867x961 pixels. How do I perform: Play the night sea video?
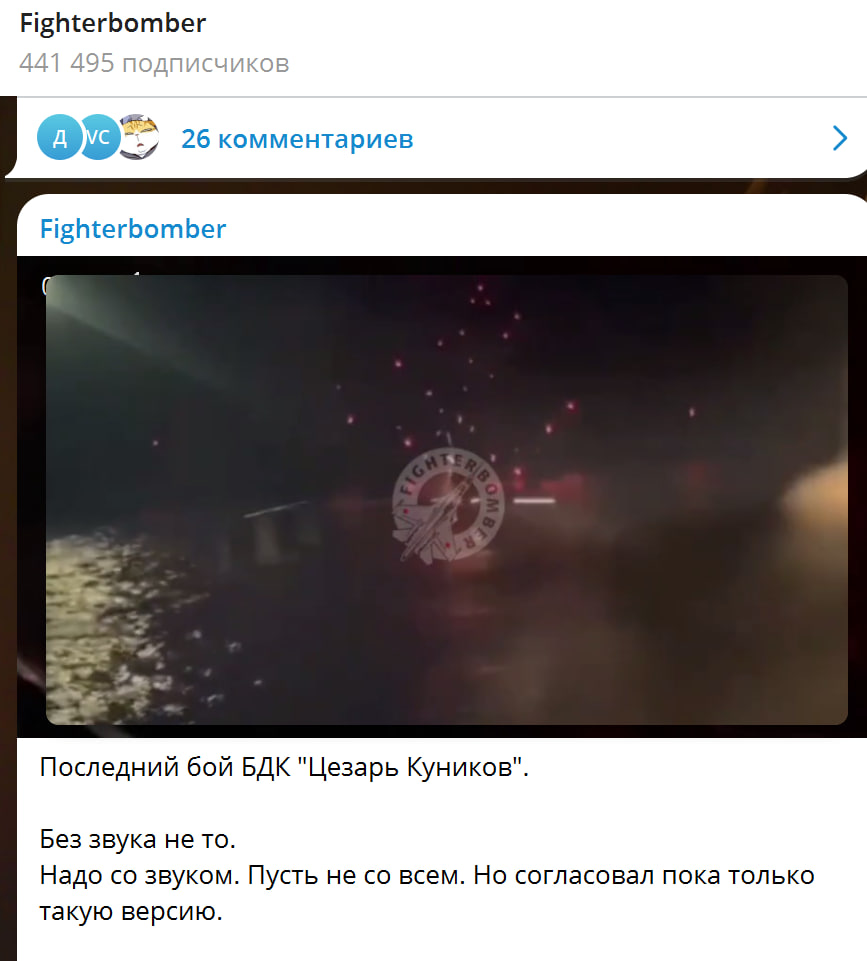(447, 499)
